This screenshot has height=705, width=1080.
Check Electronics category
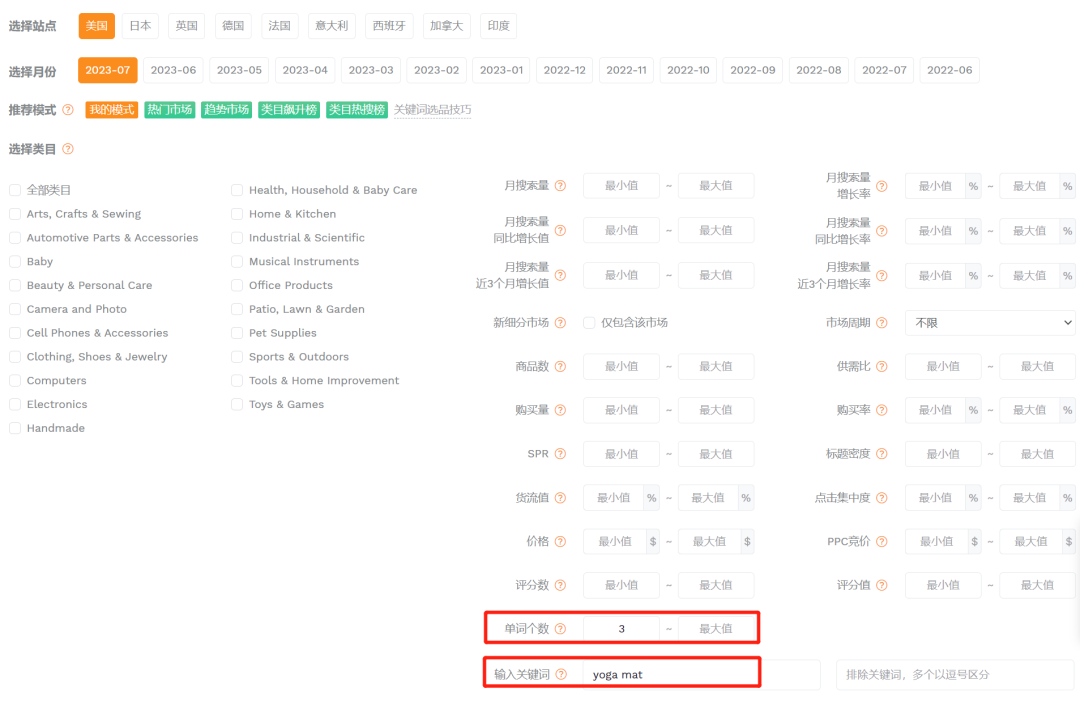15,404
